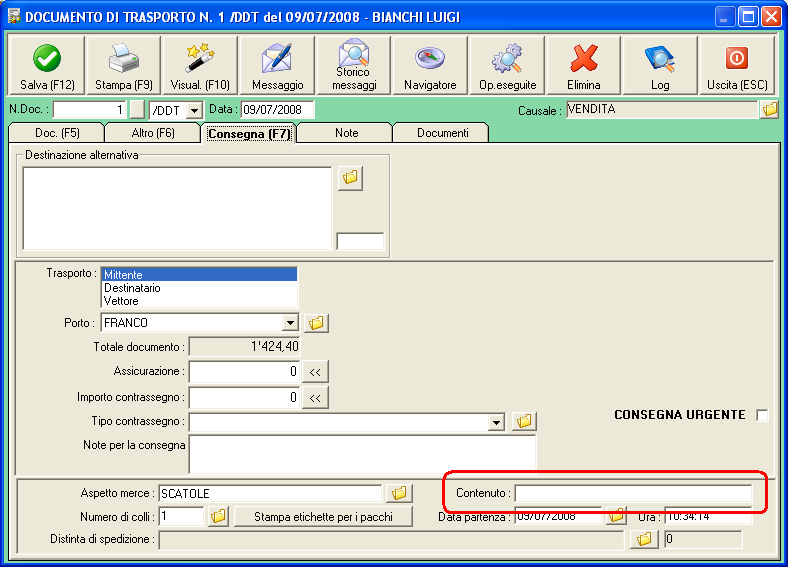Expand the Tipo contrassegno dropdown
The image size is (788, 567).
click(496, 422)
